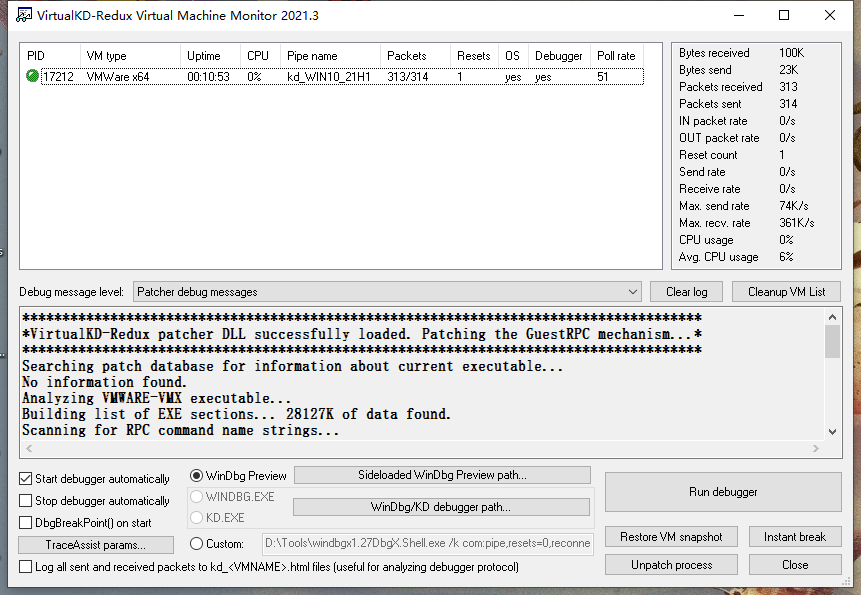Click the Pipe name column header
The height and width of the screenshot is (595, 861).
tap(330, 56)
